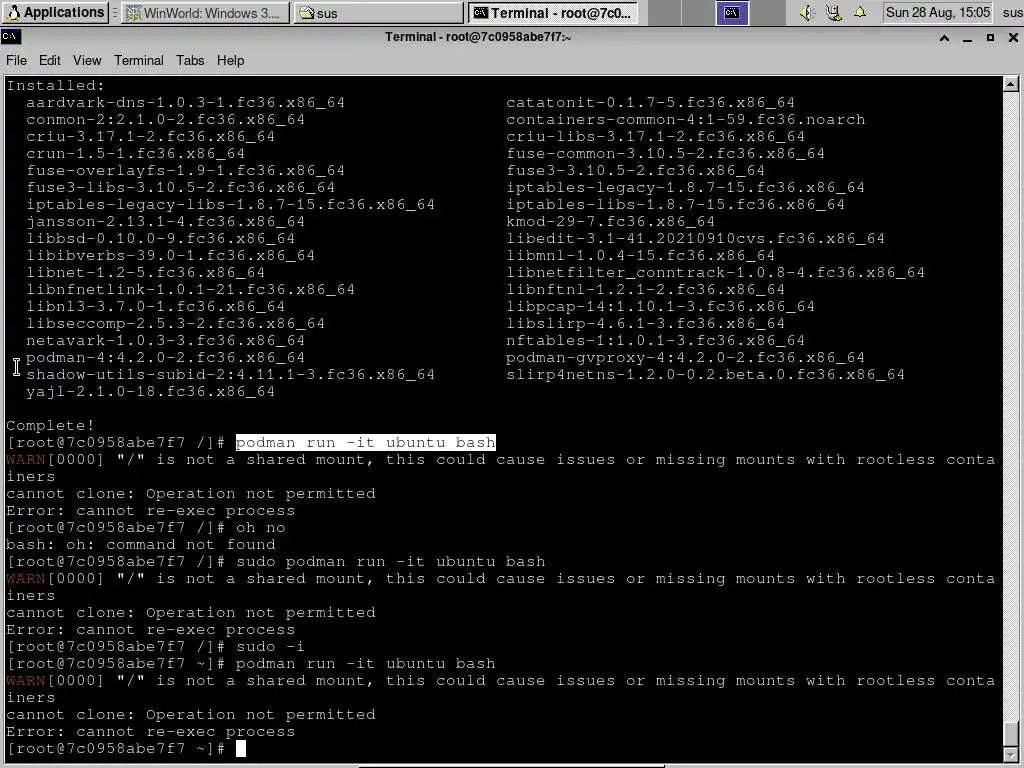Click the highlighted 'podman run -it ubuntu bash' text
The height and width of the screenshot is (768, 1024).
tap(366, 443)
